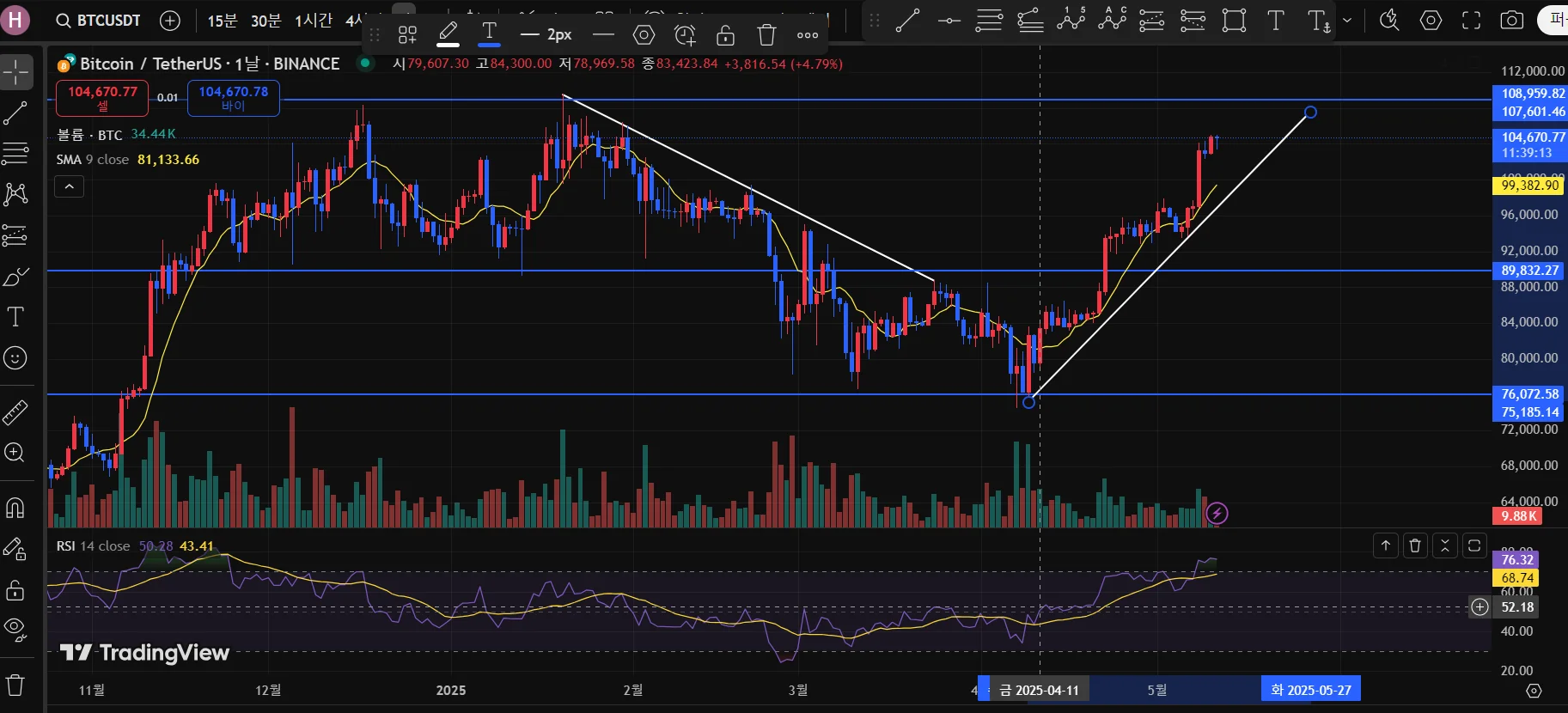
Task: Toggle lock all drawings in left sidebar
Action: tap(16, 589)
